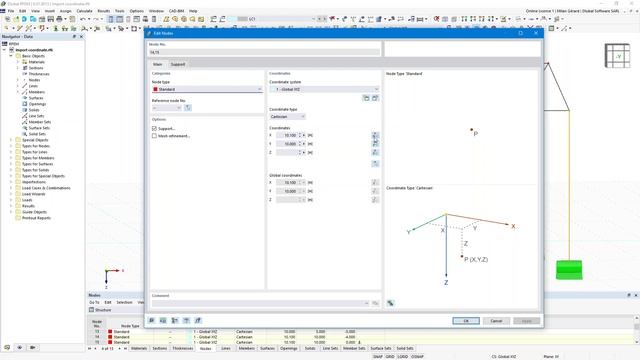Switch to the Support tab in Edit Nodes
Viewport: 640px width, 360px height.
tap(178, 64)
